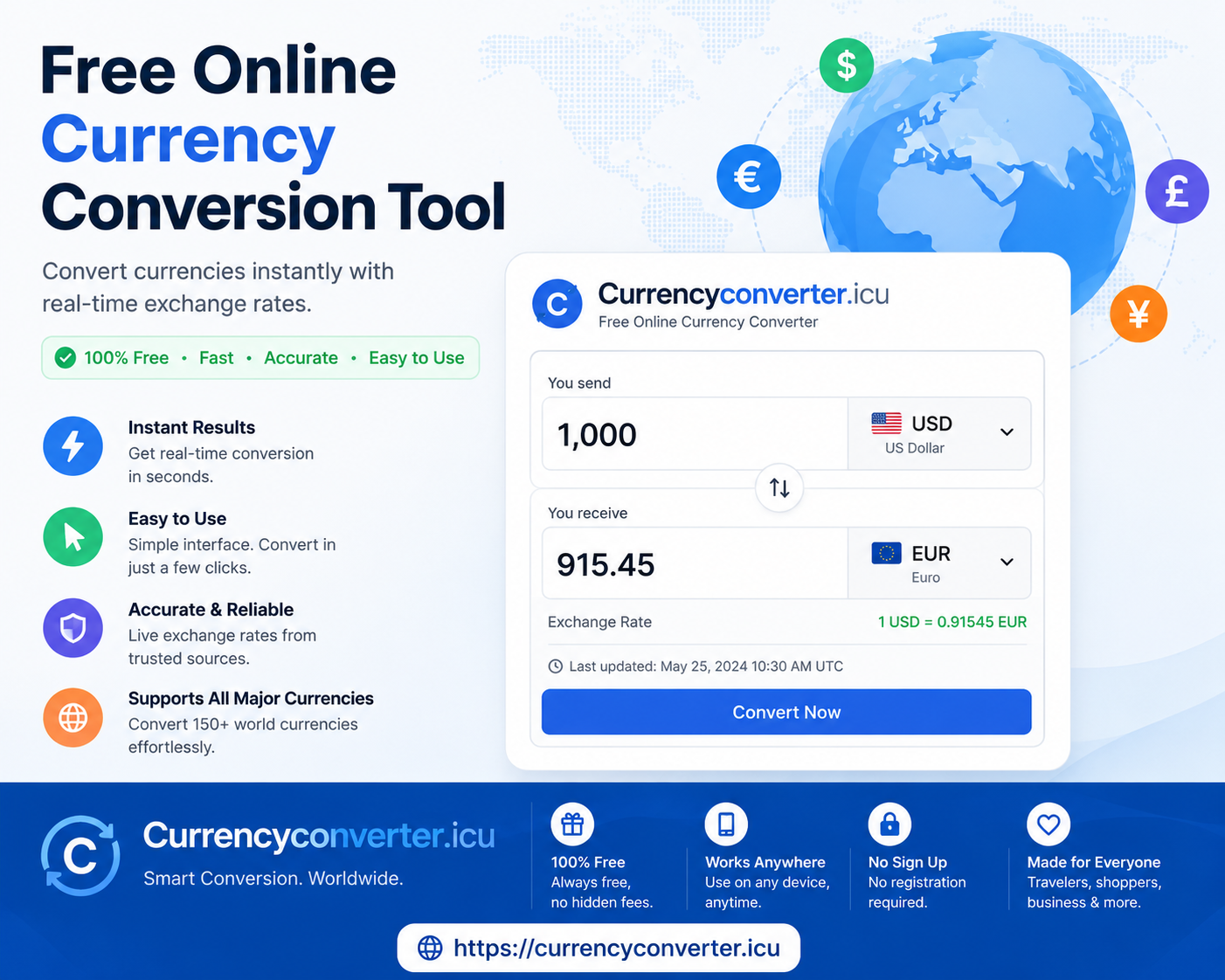Click the 'Supports All Major Currencies' heading
This screenshot has width=1225, height=980.
coord(251,699)
